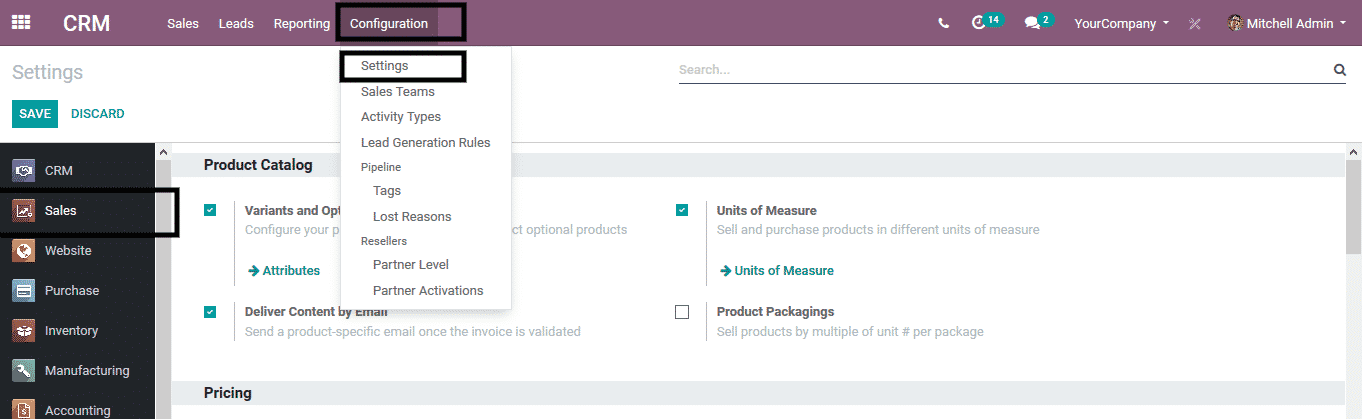Disable the Units of Measure checkbox
This screenshot has width=1362, height=419.
click(682, 210)
